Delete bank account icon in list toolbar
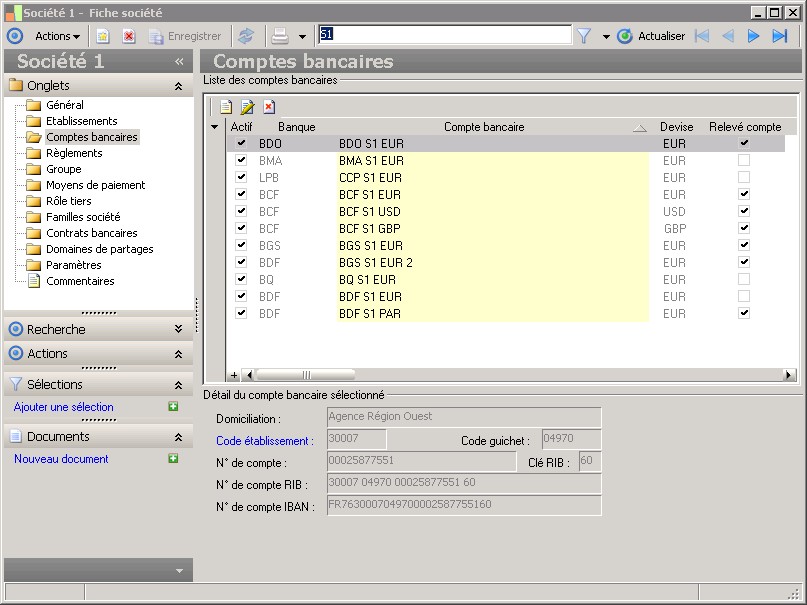The image size is (807, 605). [x=269, y=107]
